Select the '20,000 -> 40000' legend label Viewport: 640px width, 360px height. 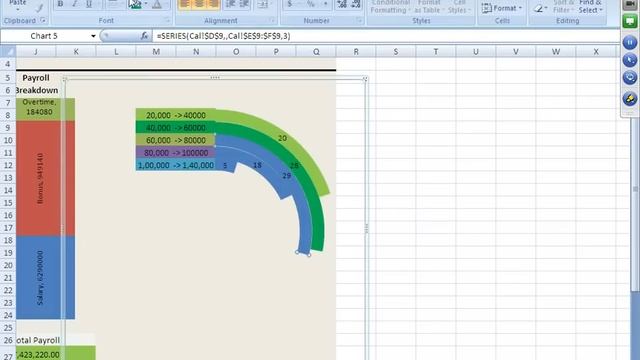176,116
